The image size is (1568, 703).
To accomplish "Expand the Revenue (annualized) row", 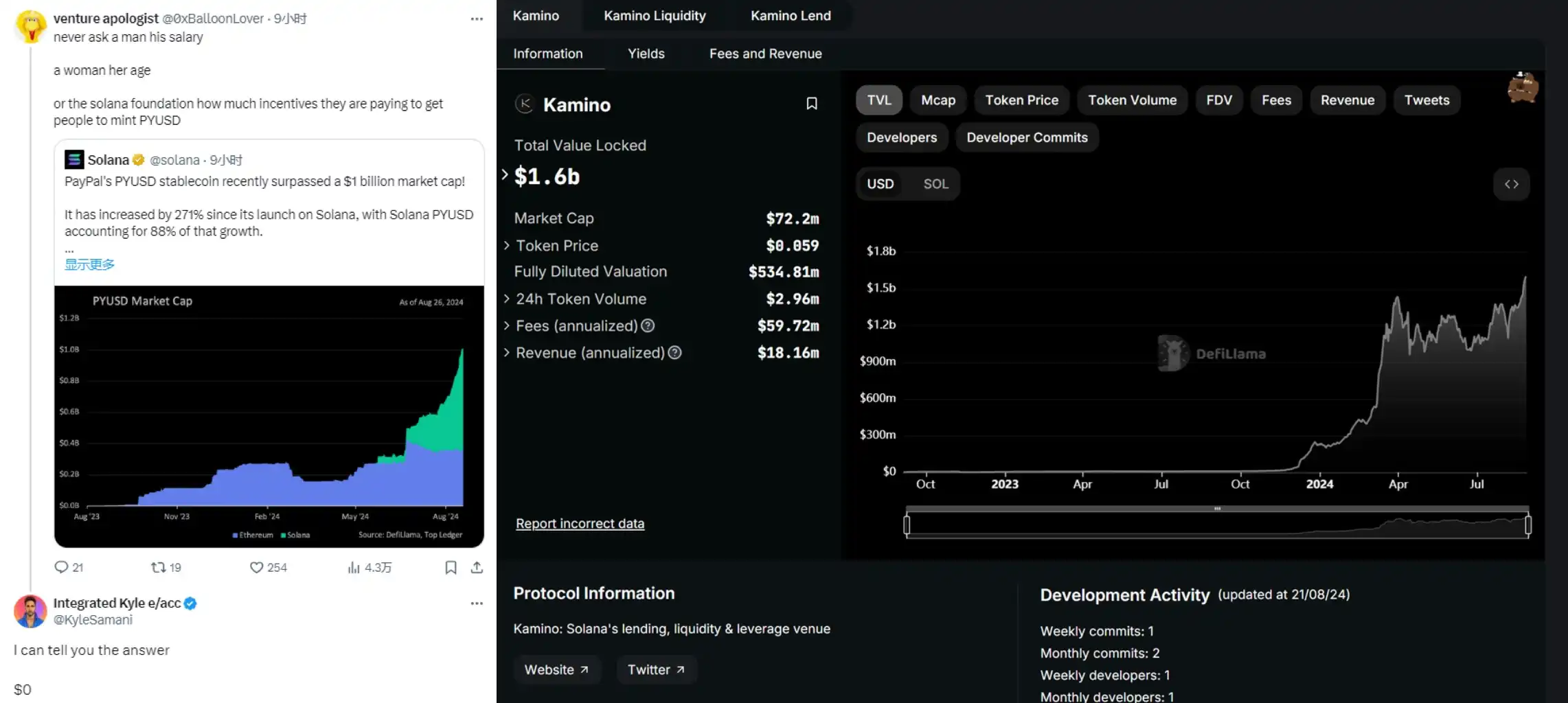I will pyautogui.click(x=506, y=352).
